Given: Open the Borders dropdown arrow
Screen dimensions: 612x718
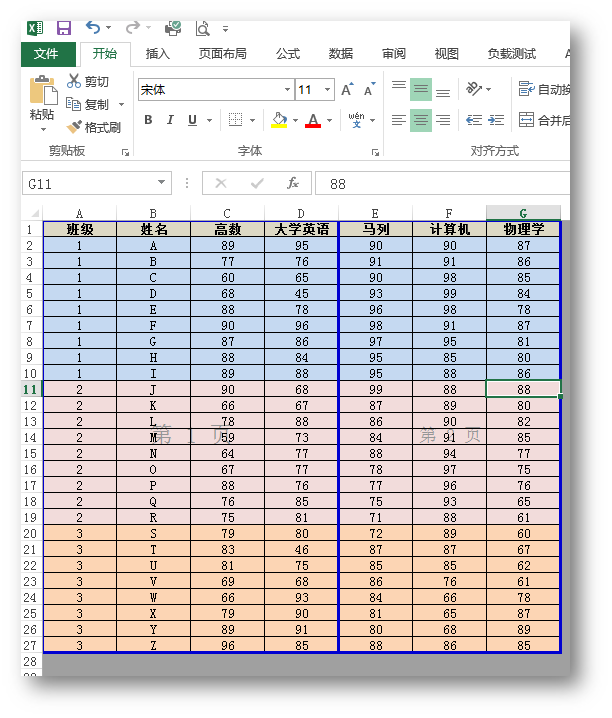Looking at the screenshot, I should pos(252,120).
